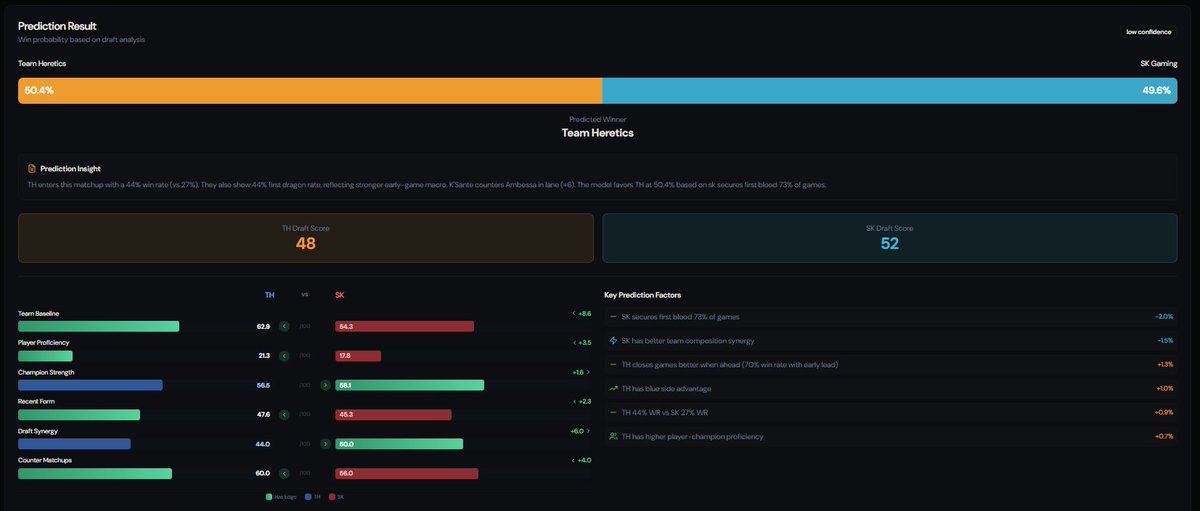The image size is (1200, 511).
Task: Click the blue 49.6% win probability bar
Action: (x=890, y=90)
